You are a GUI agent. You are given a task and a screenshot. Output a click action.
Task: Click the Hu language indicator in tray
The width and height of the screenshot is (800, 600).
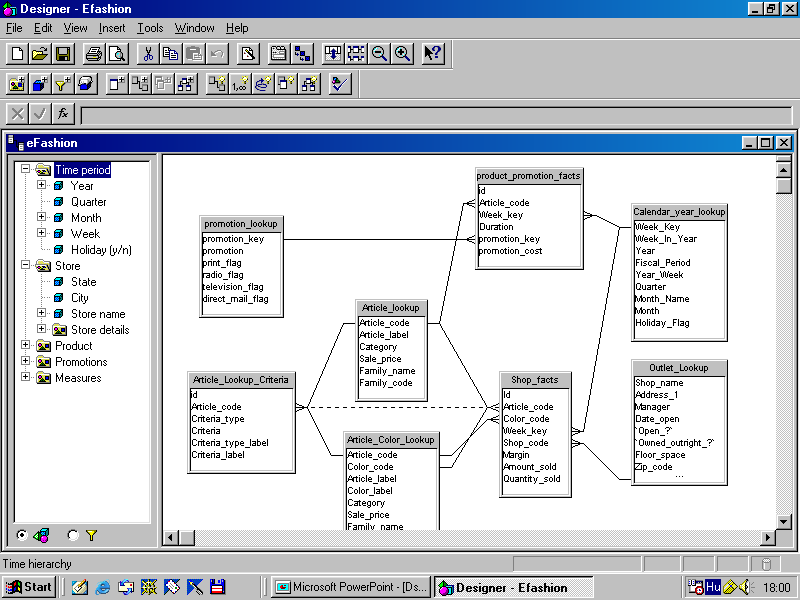coord(713,587)
